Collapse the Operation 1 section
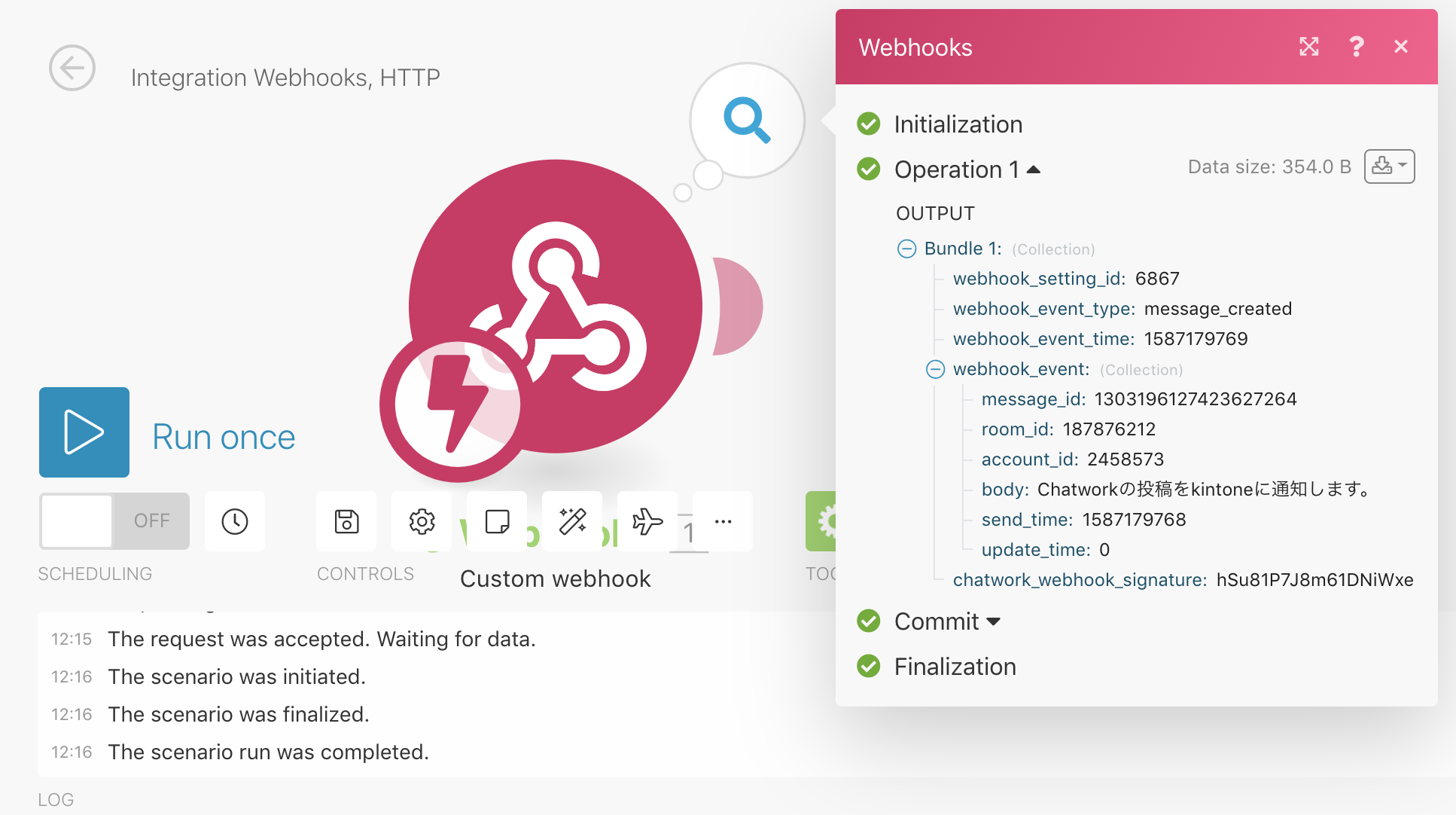The width and height of the screenshot is (1456, 815). (1034, 170)
